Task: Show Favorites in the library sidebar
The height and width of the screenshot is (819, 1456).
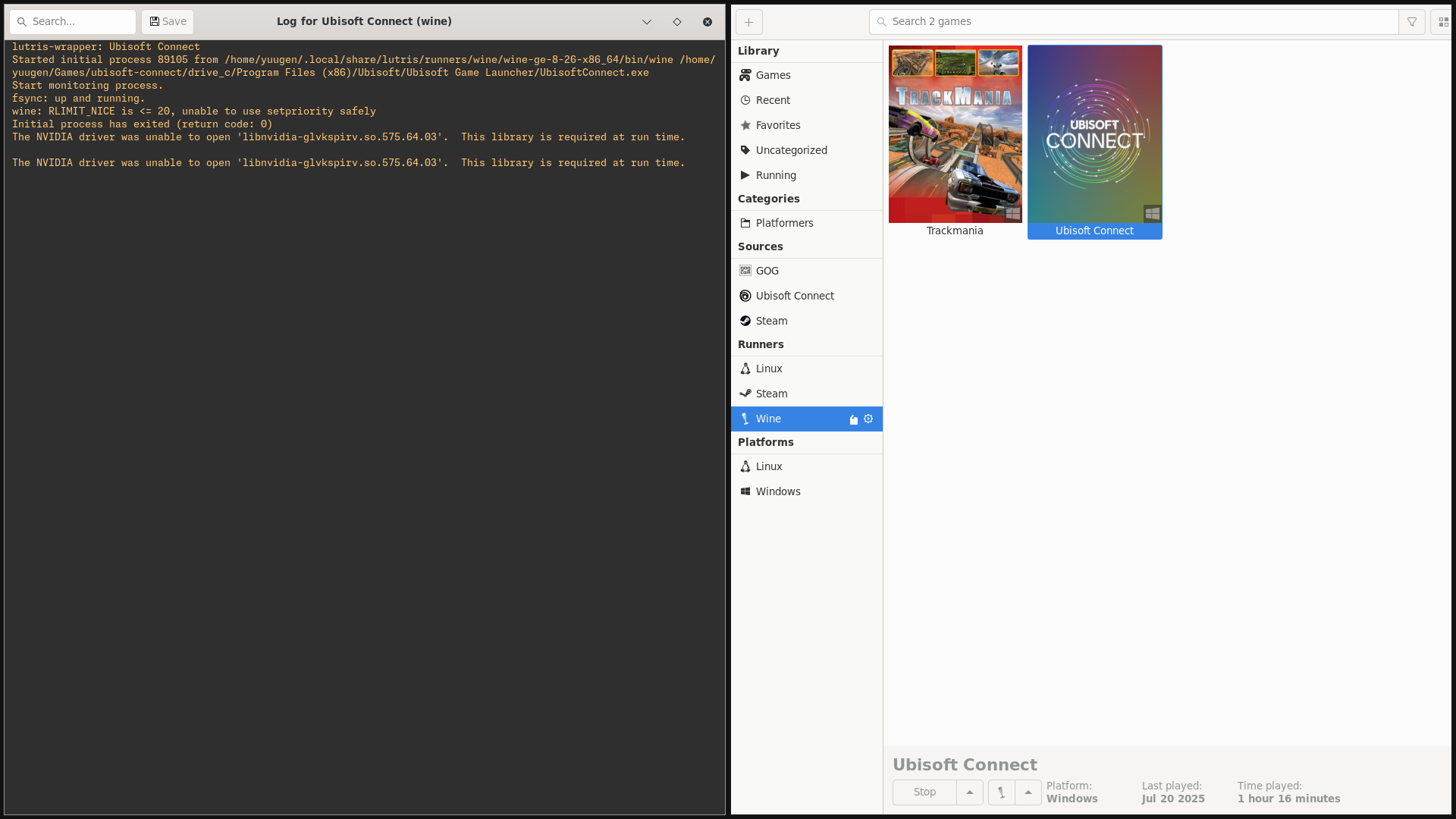Action: pos(777,125)
